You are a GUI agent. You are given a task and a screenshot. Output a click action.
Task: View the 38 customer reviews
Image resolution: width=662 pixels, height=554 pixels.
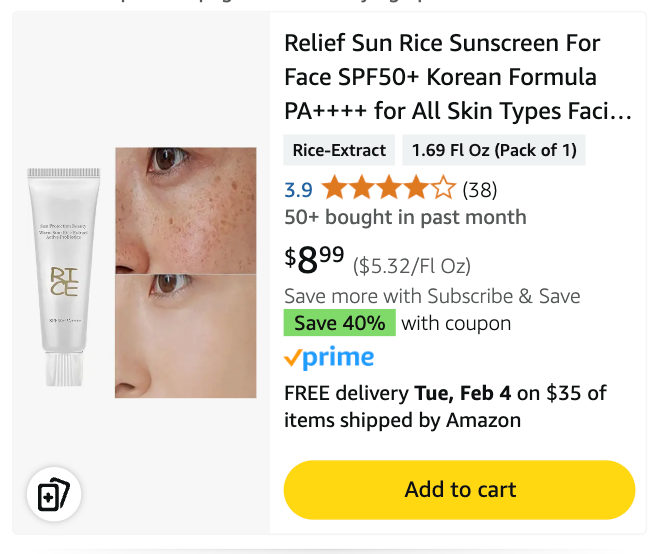(x=479, y=189)
